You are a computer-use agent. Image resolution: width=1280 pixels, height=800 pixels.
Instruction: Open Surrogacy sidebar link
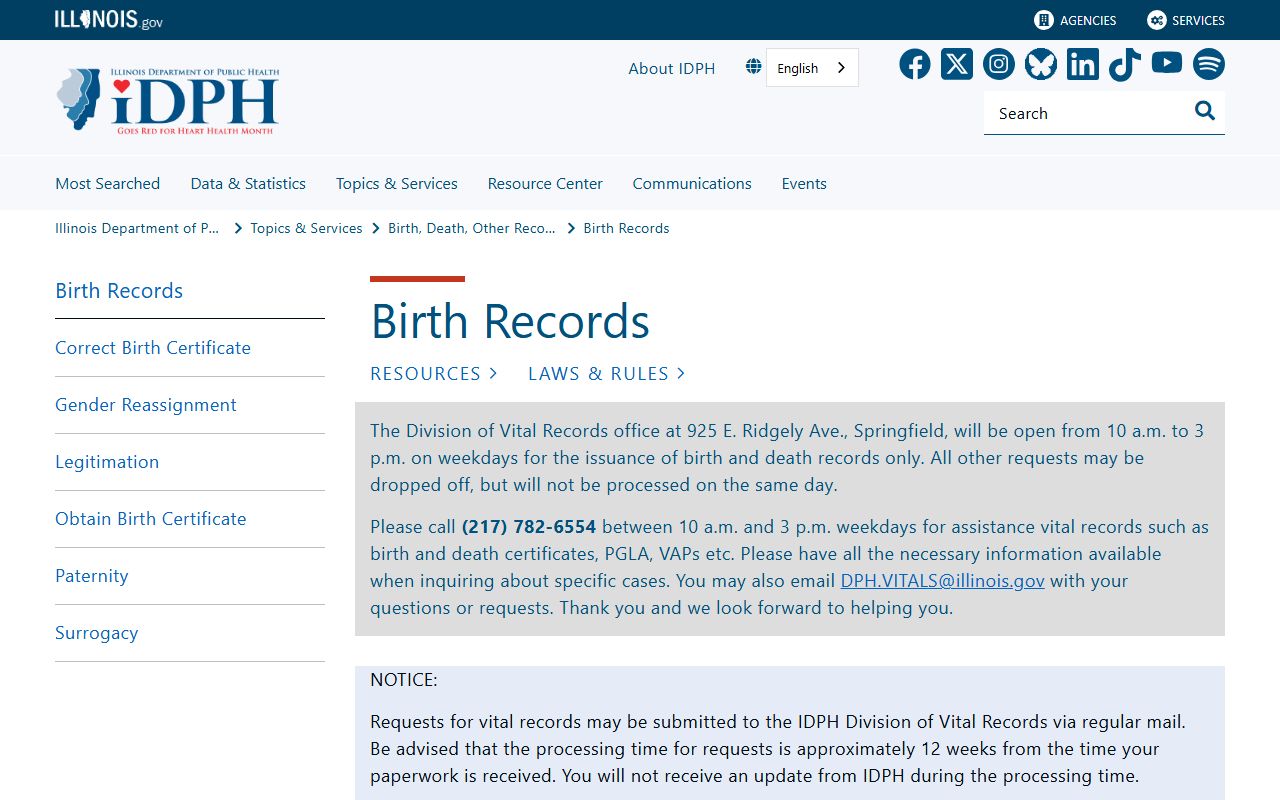pos(97,632)
